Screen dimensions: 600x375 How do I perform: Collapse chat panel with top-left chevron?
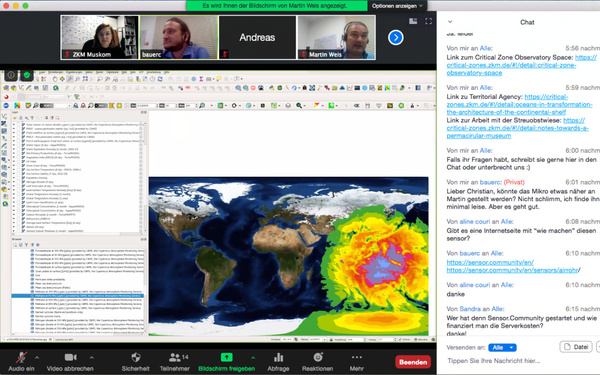pos(450,22)
